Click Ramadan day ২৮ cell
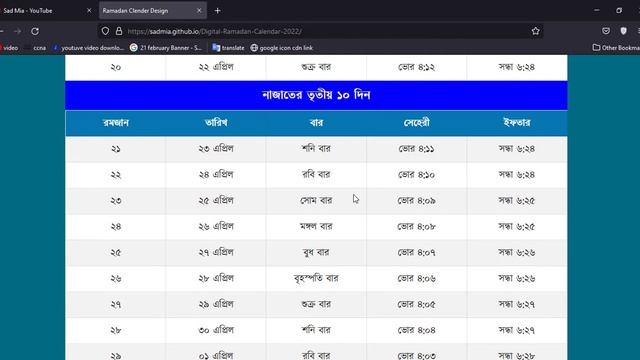 pos(116,330)
